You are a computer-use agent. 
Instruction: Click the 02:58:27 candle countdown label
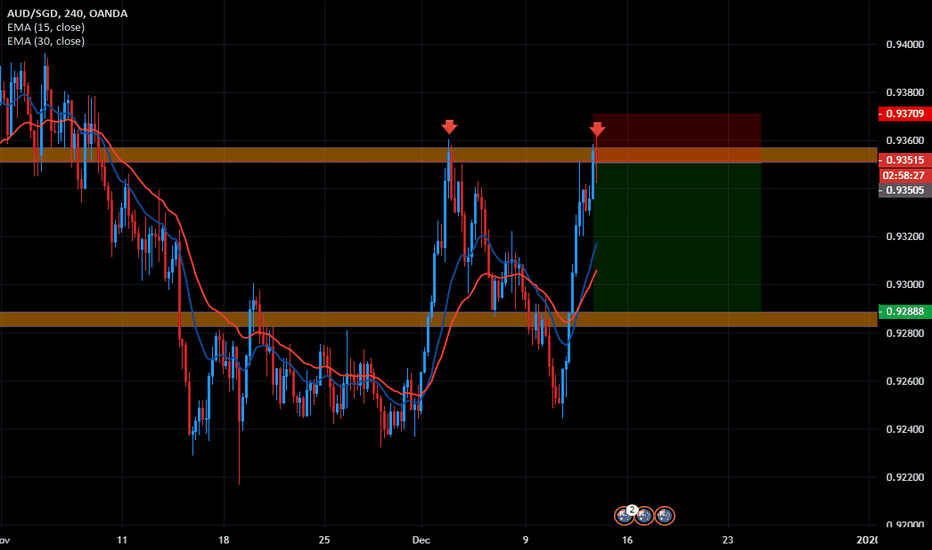(905, 175)
